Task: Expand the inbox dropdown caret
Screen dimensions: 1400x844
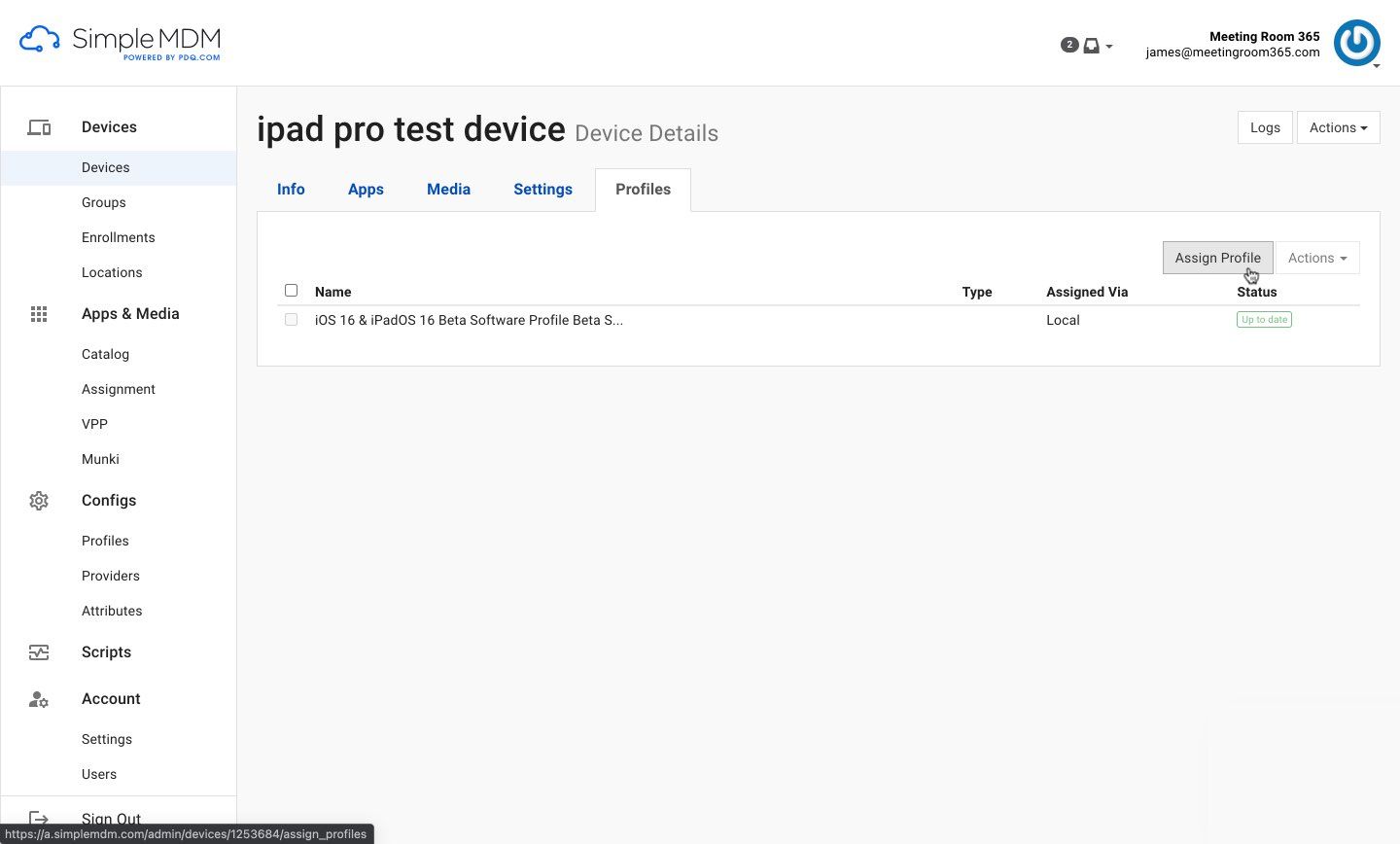Action: pyautogui.click(x=1109, y=46)
